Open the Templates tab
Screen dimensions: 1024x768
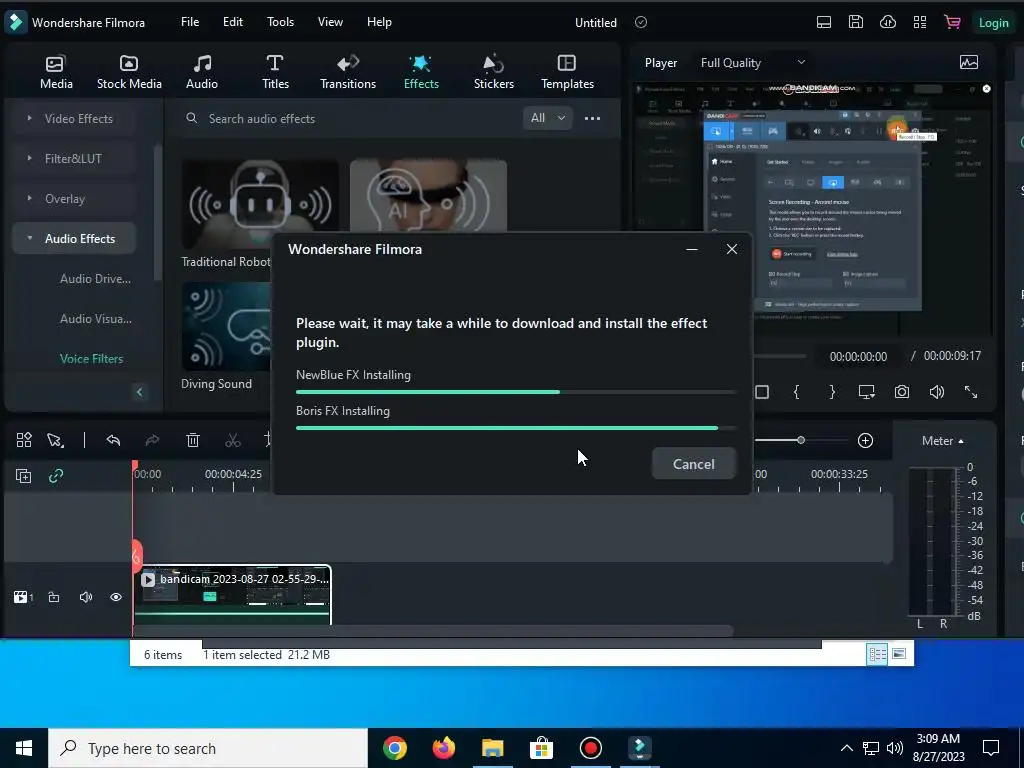[567, 72]
